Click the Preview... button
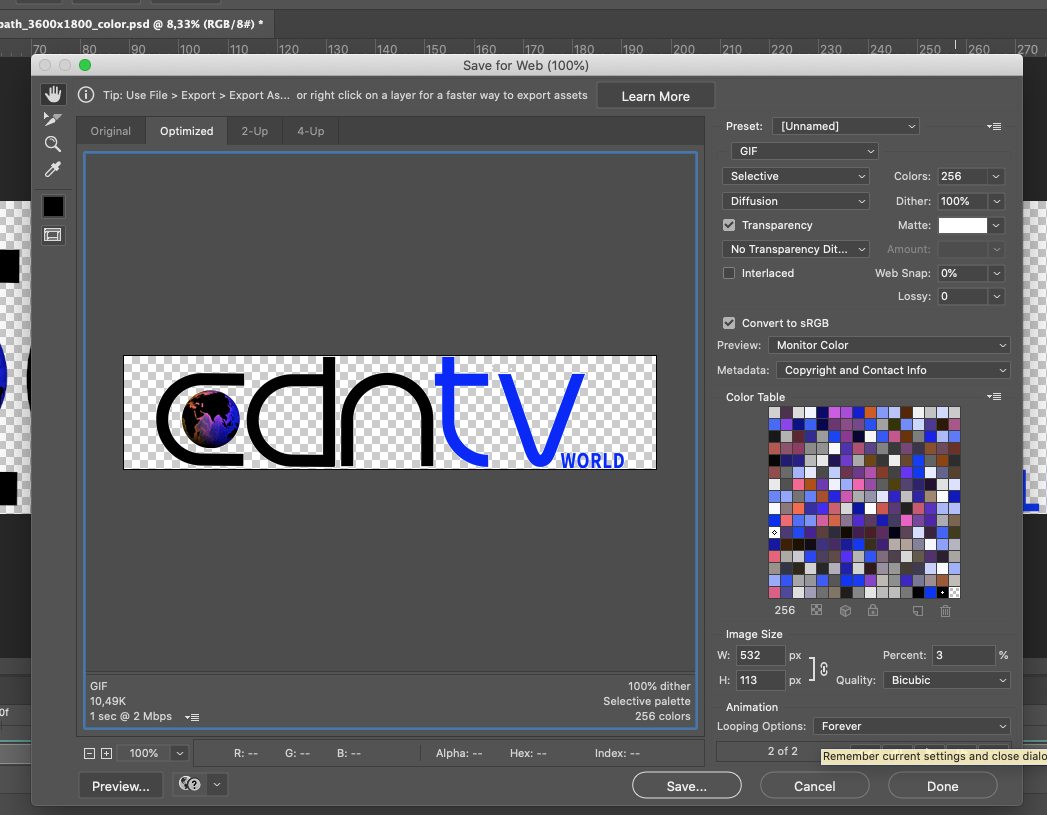This screenshot has width=1047, height=815. click(x=121, y=786)
